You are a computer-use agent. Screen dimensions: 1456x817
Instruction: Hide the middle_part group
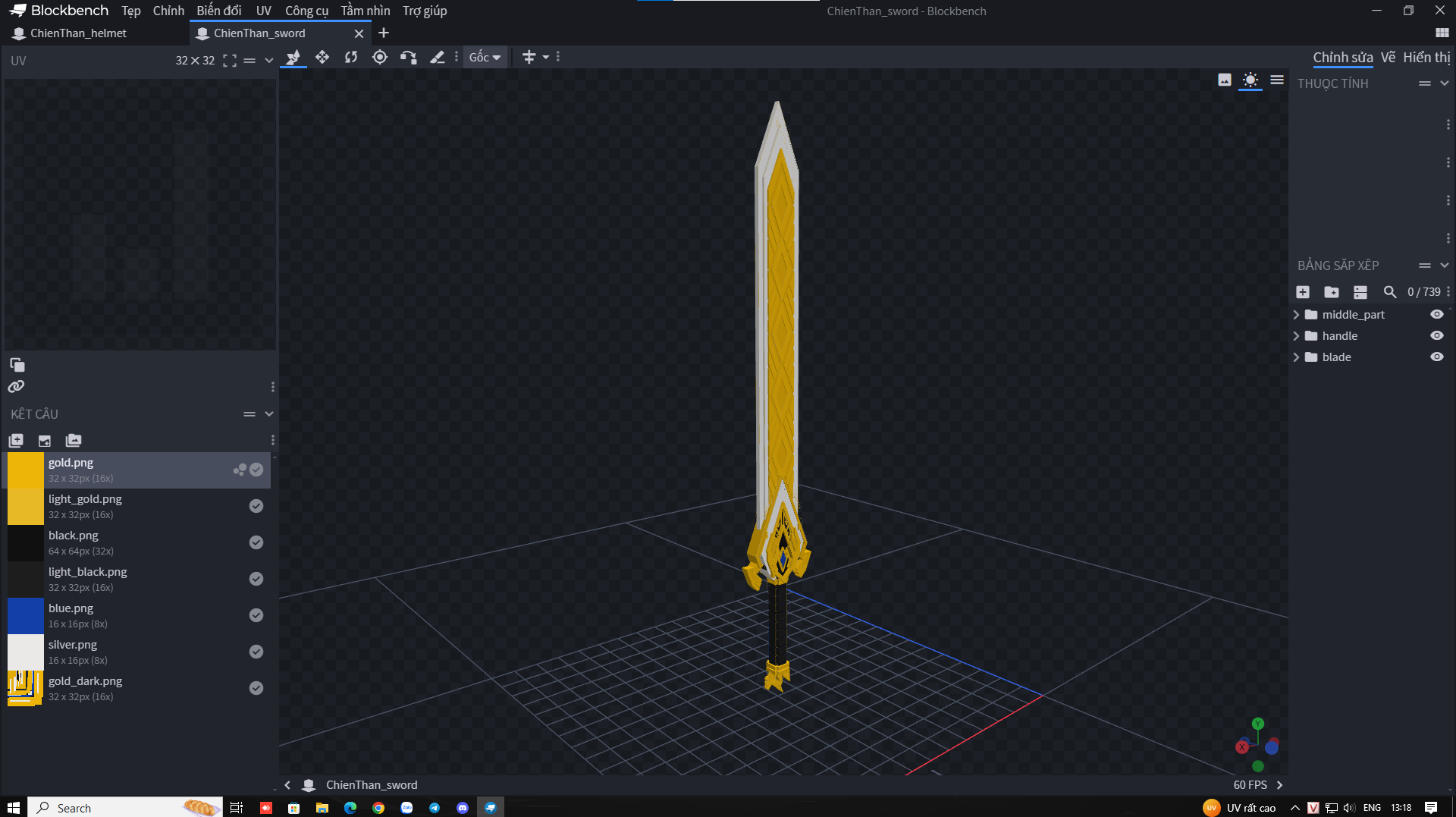[1436, 315]
